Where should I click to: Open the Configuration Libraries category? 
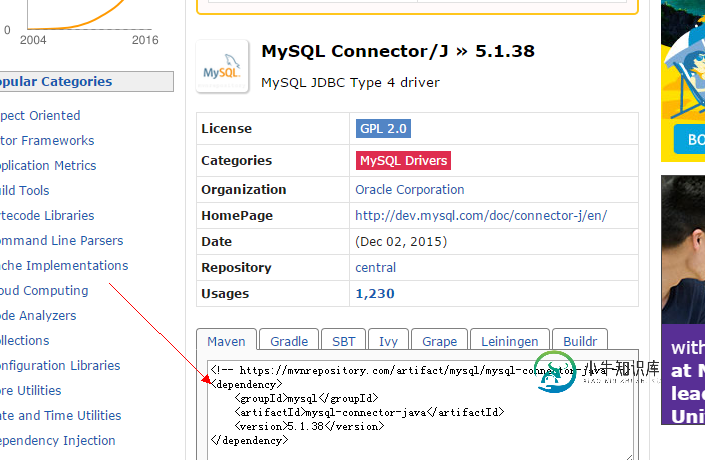point(60,366)
